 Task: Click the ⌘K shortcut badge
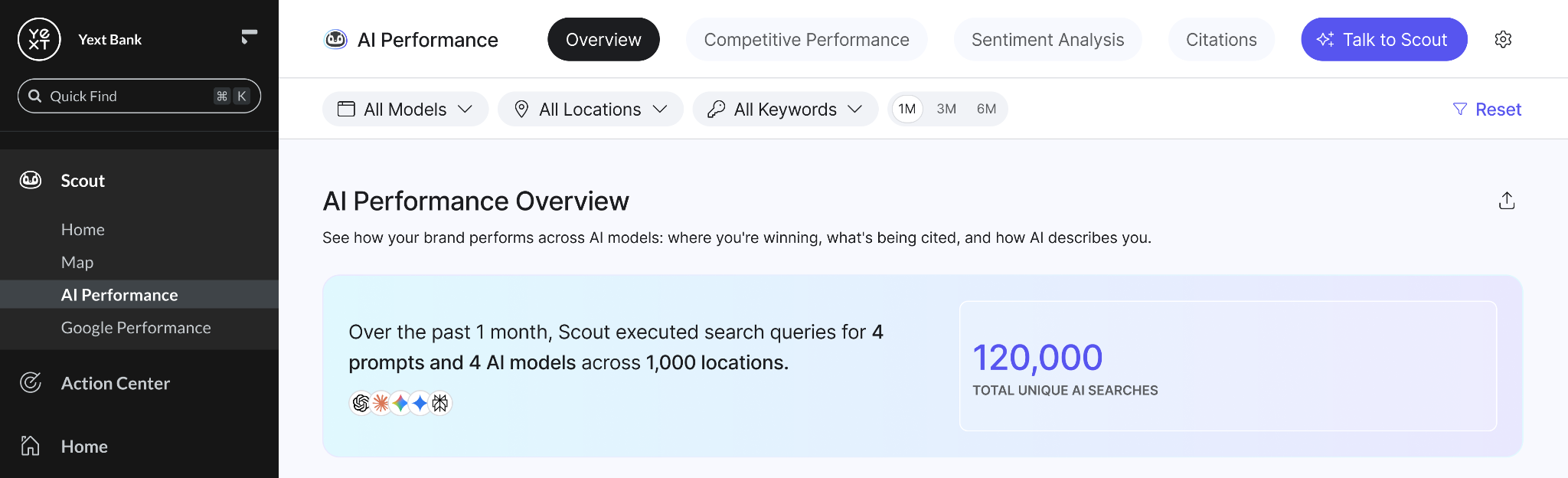click(231, 96)
